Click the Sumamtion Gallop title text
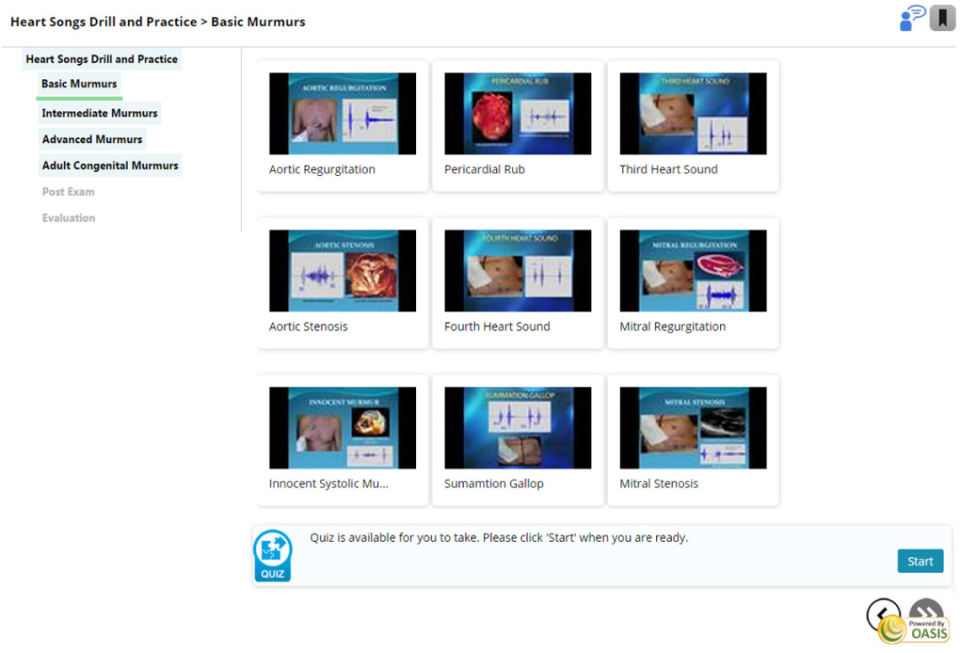This screenshot has height=653, width=960. pos(493,483)
